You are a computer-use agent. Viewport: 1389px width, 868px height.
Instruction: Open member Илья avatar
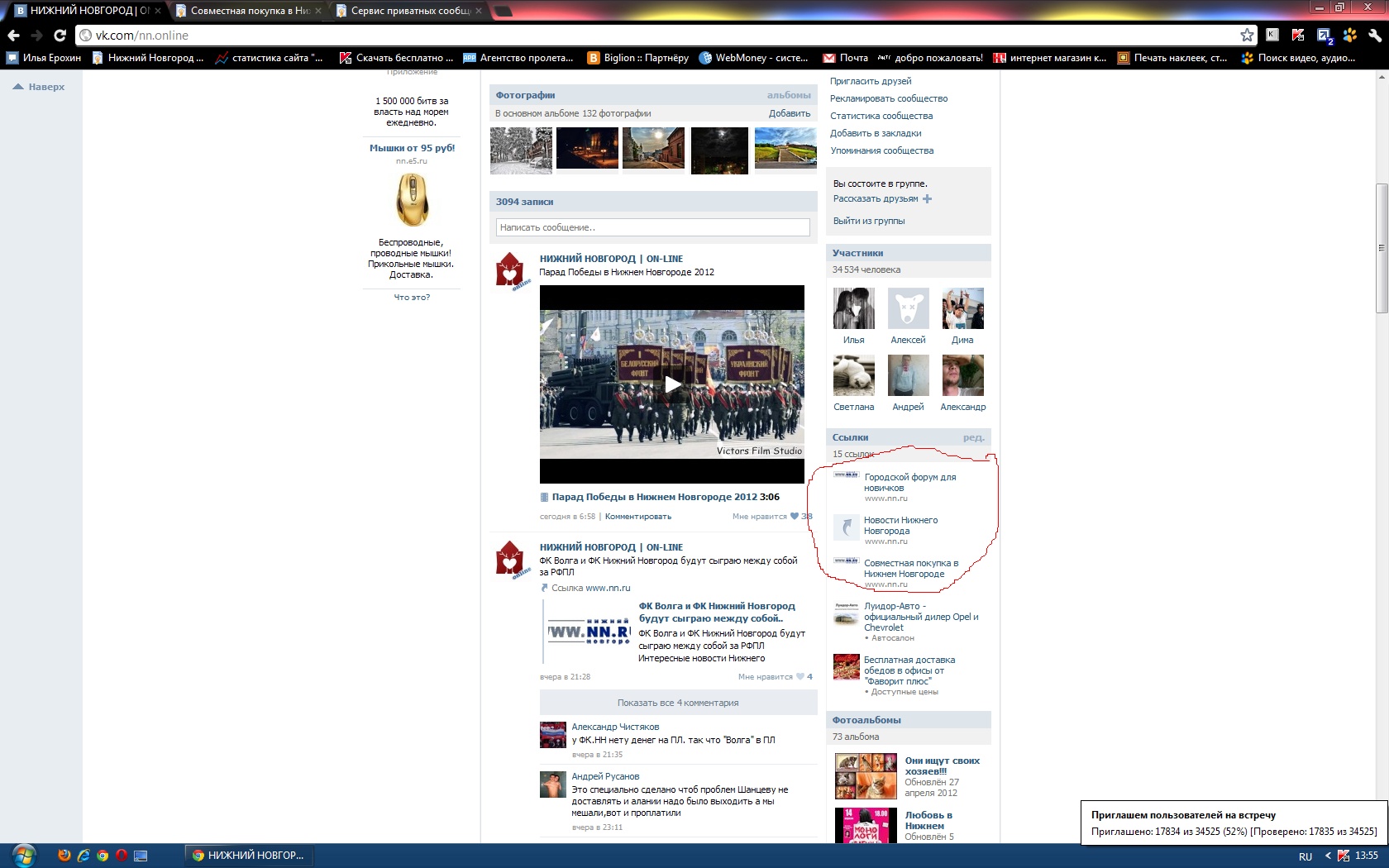854,308
